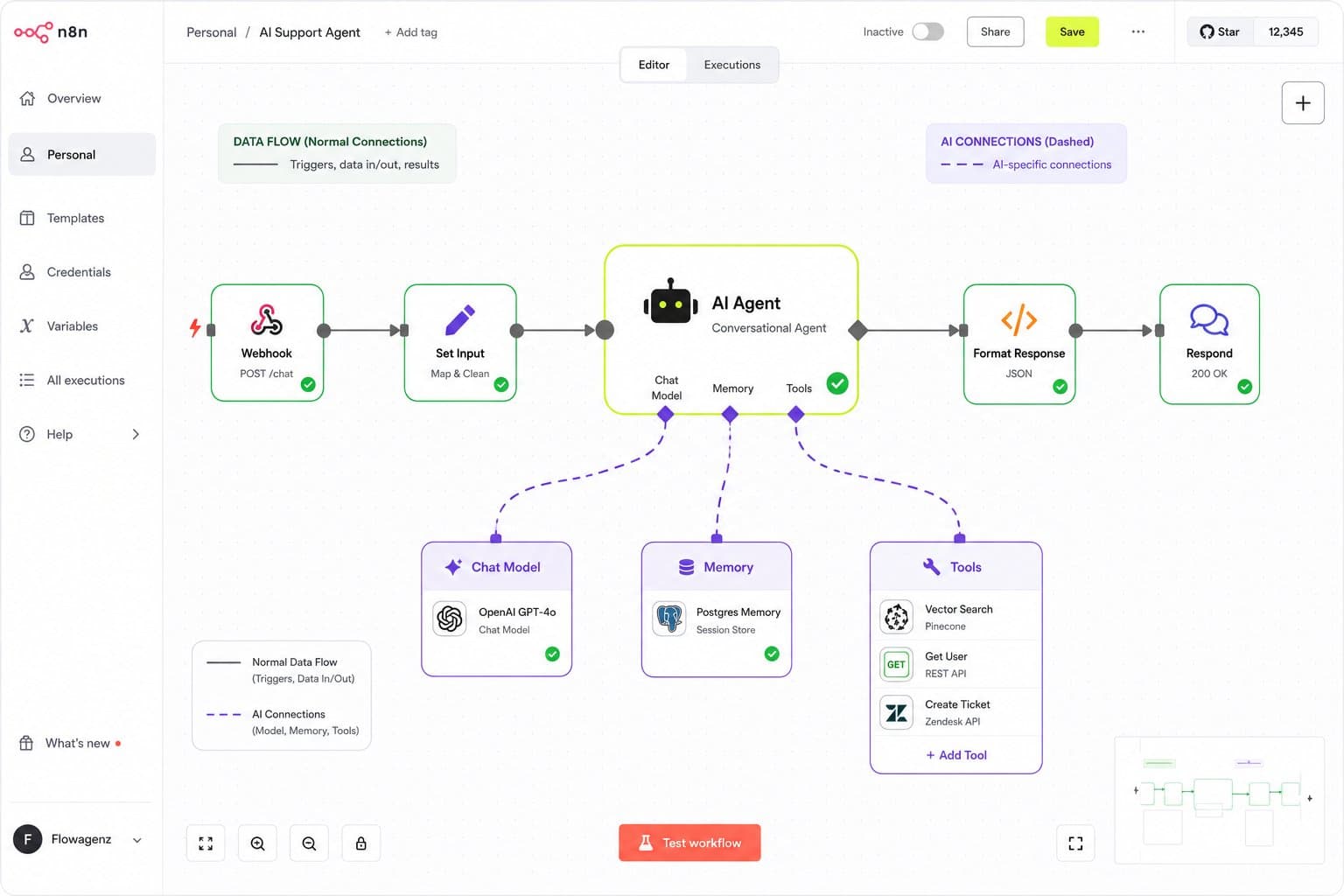The height and width of the screenshot is (896, 1344).
Task: Lock the canvas with padlock icon
Action: (x=360, y=843)
